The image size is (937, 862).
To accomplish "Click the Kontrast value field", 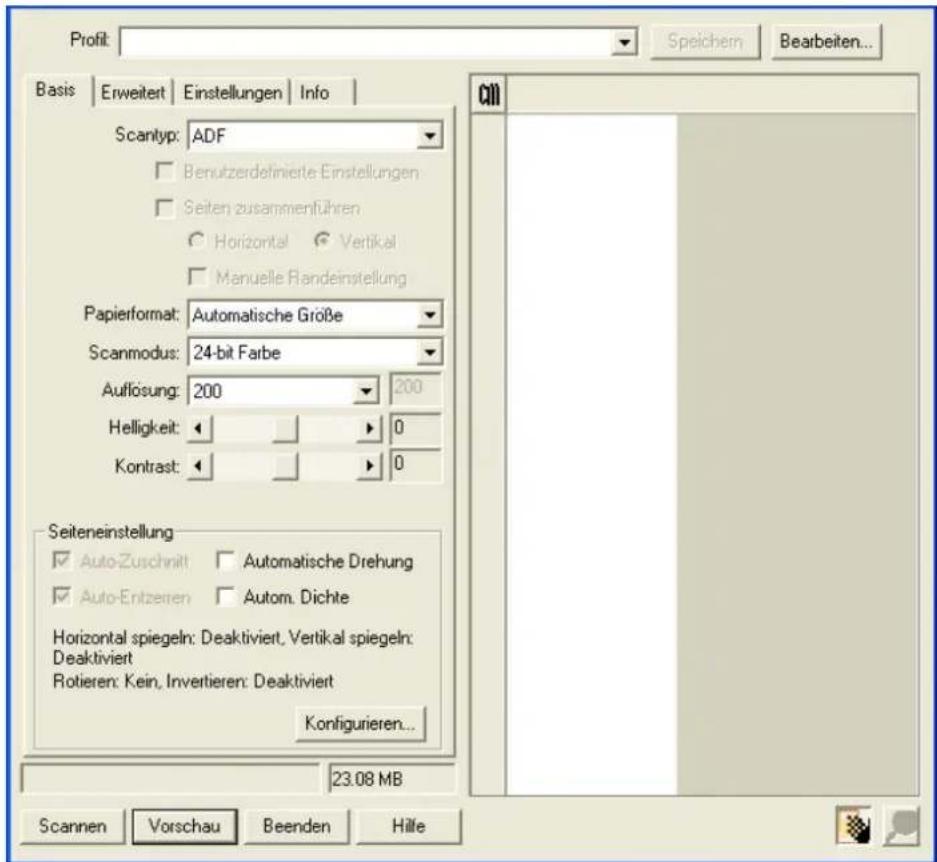I will tap(416, 466).
